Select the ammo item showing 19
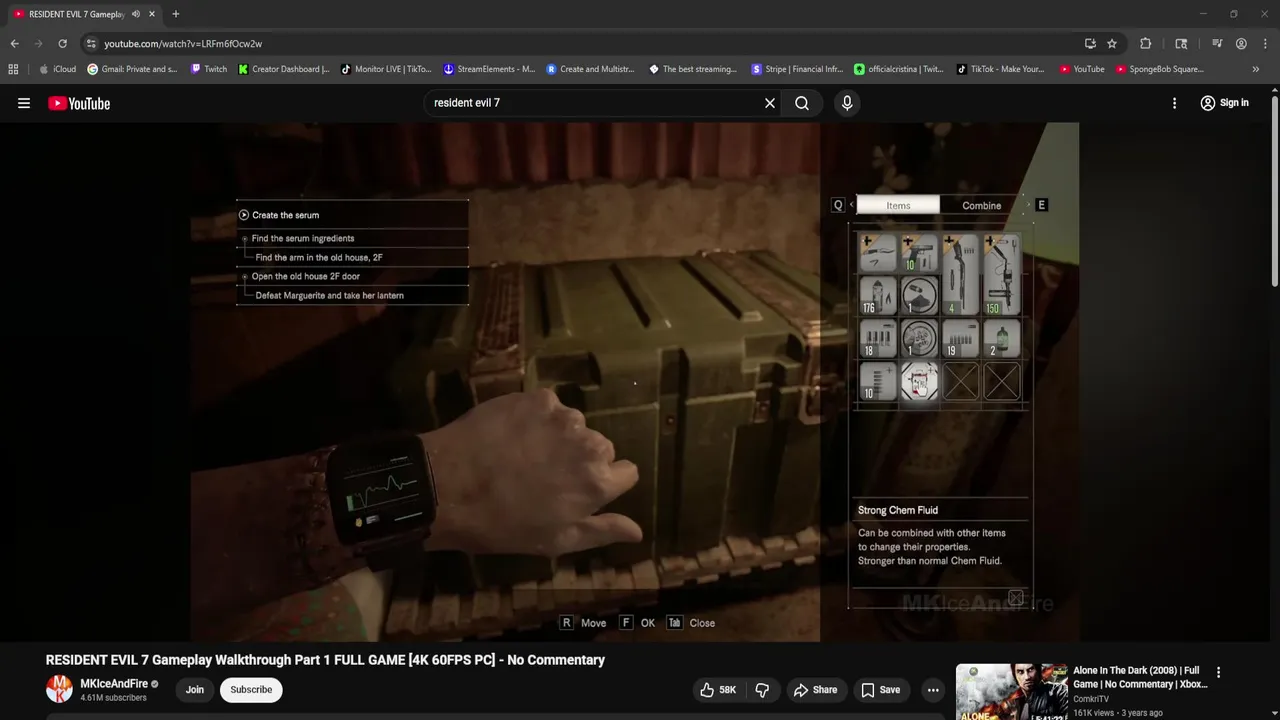The image size is (1280, 720). 960,338
